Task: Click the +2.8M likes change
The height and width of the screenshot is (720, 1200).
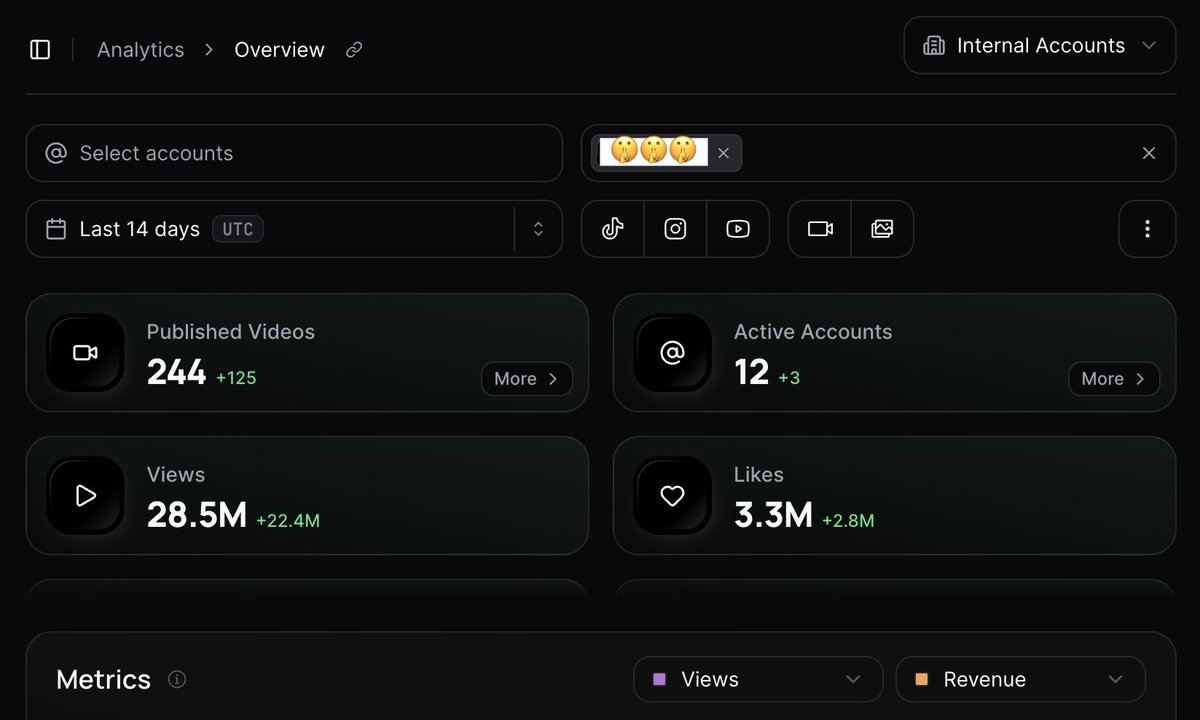Action: coord(848,520)
